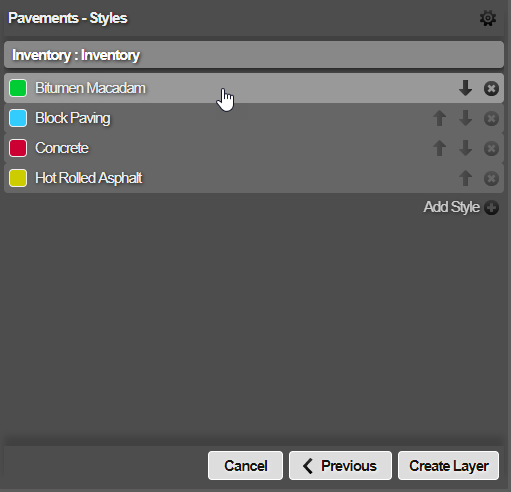This screenshot has width=511, height=492.
Task: Move Hot Rolled Asphalt style up
Action: [x=465, y=178]
